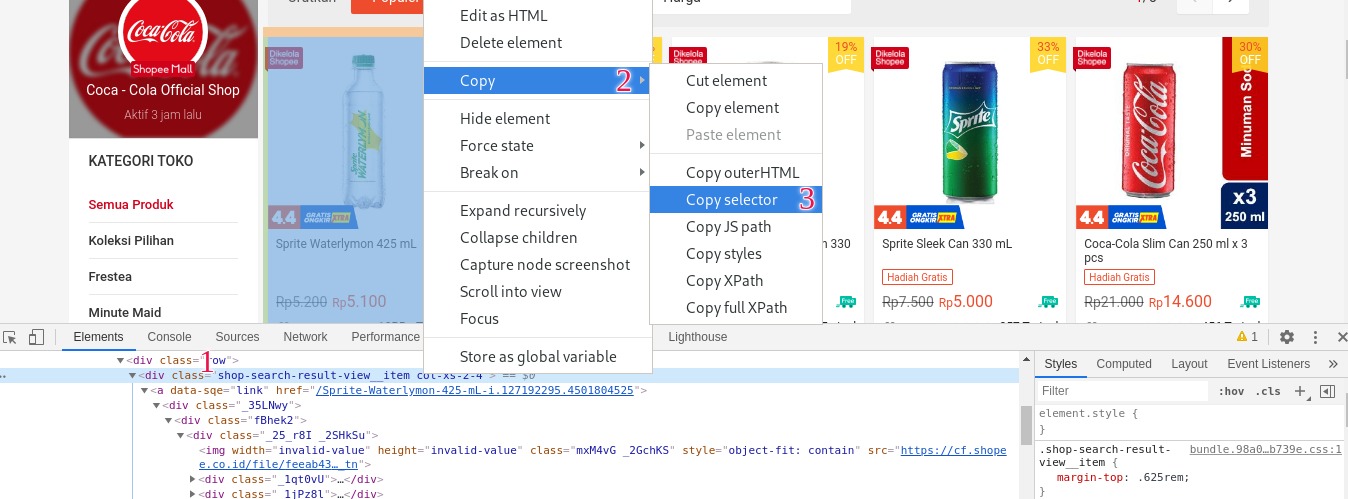The image size is (1348, 499).
Task: Open Break on submenu
Action: tap(537, 172)
